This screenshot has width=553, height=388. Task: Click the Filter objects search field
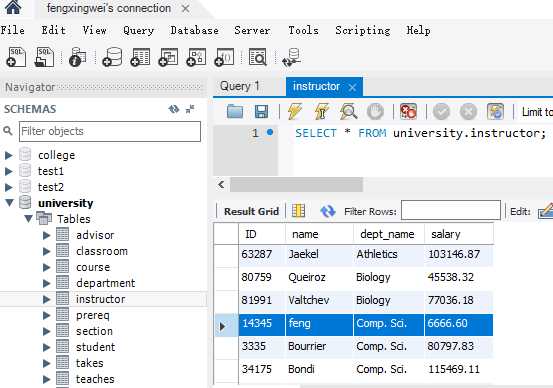point(110,131)
